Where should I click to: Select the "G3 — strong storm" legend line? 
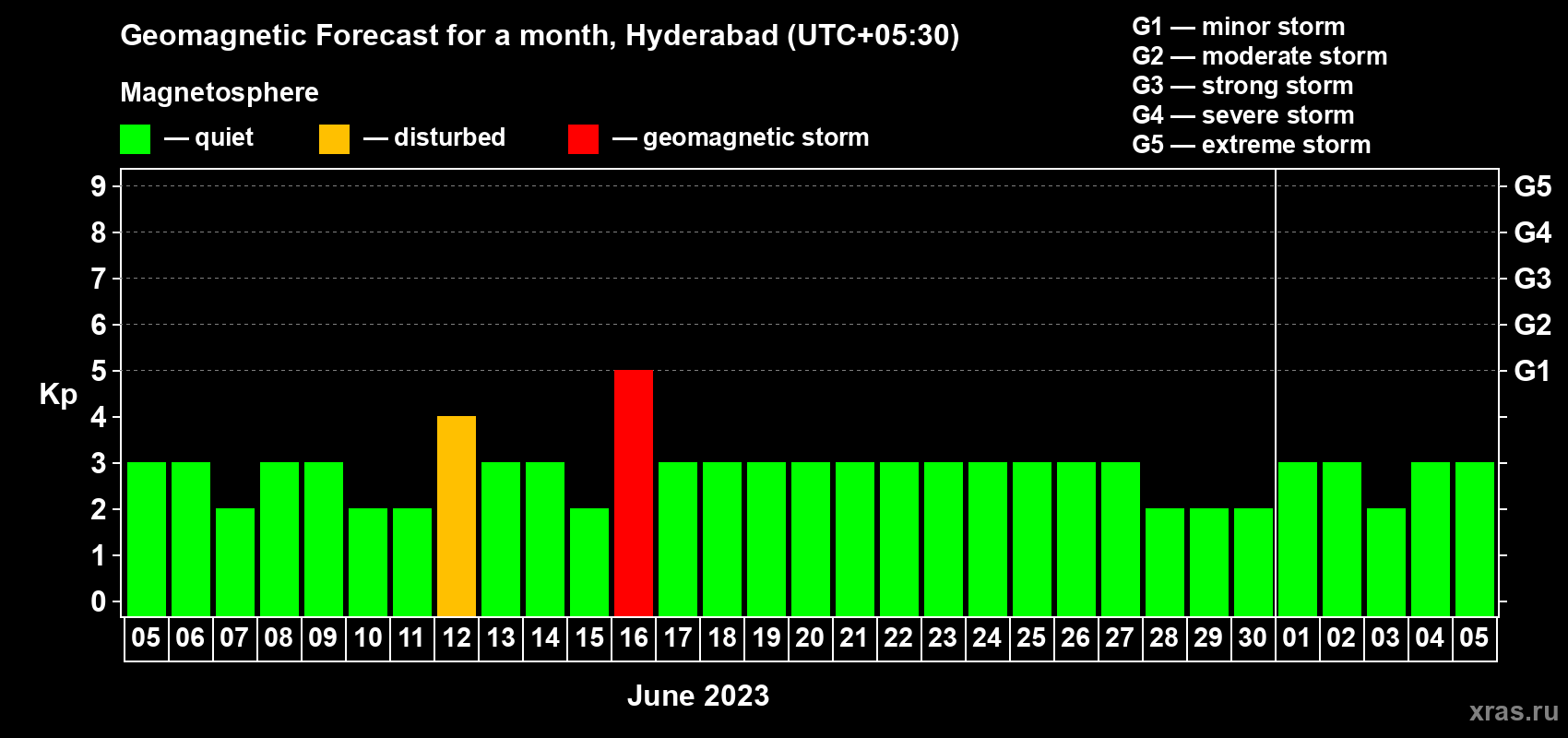[x=1242, y=86]
